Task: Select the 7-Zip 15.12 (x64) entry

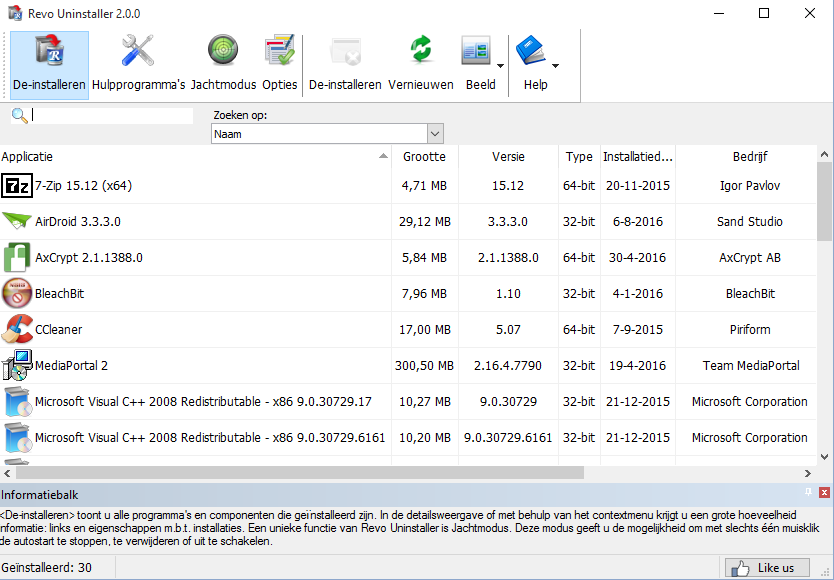Action: 83,186
